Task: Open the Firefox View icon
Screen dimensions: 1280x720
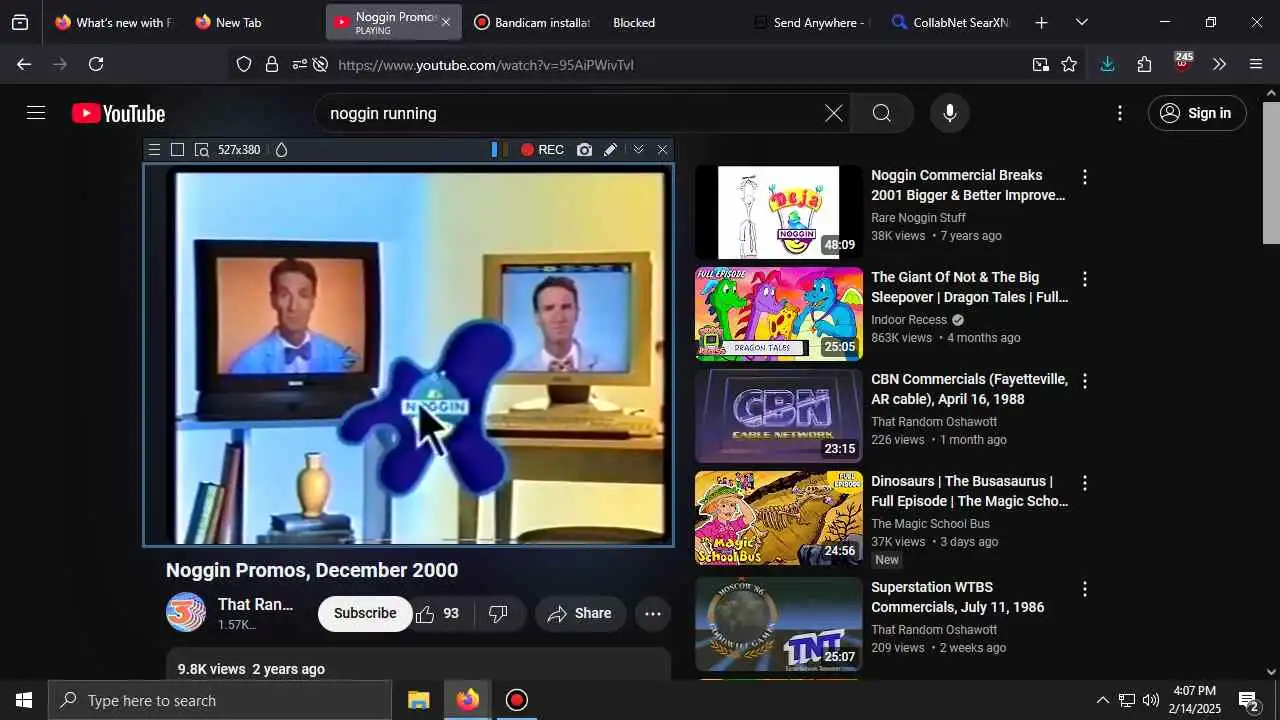Action: click(x=20, y=22)
